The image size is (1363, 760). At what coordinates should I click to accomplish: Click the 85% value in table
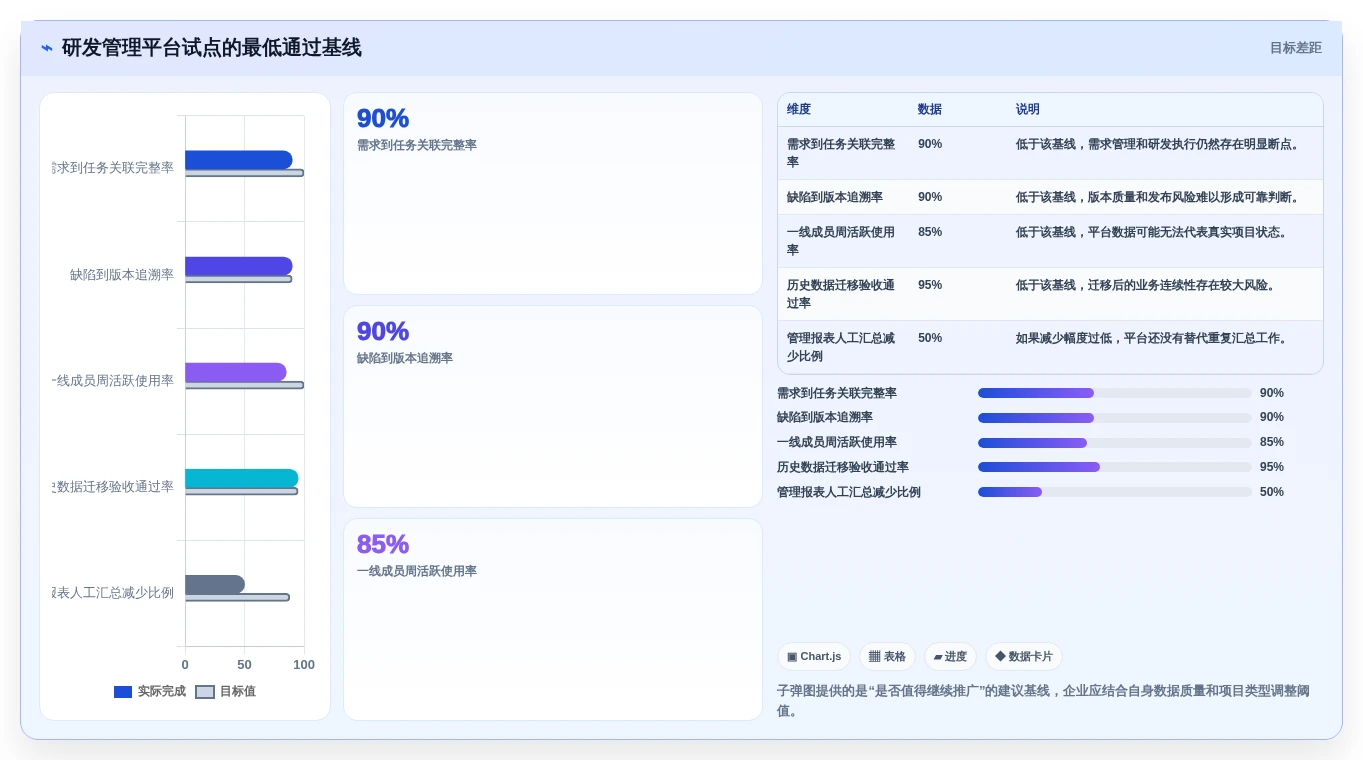930,232
